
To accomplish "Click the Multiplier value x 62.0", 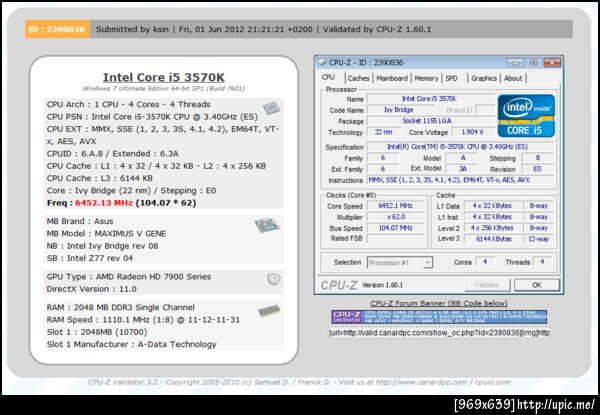I will (x=396, y=217).
